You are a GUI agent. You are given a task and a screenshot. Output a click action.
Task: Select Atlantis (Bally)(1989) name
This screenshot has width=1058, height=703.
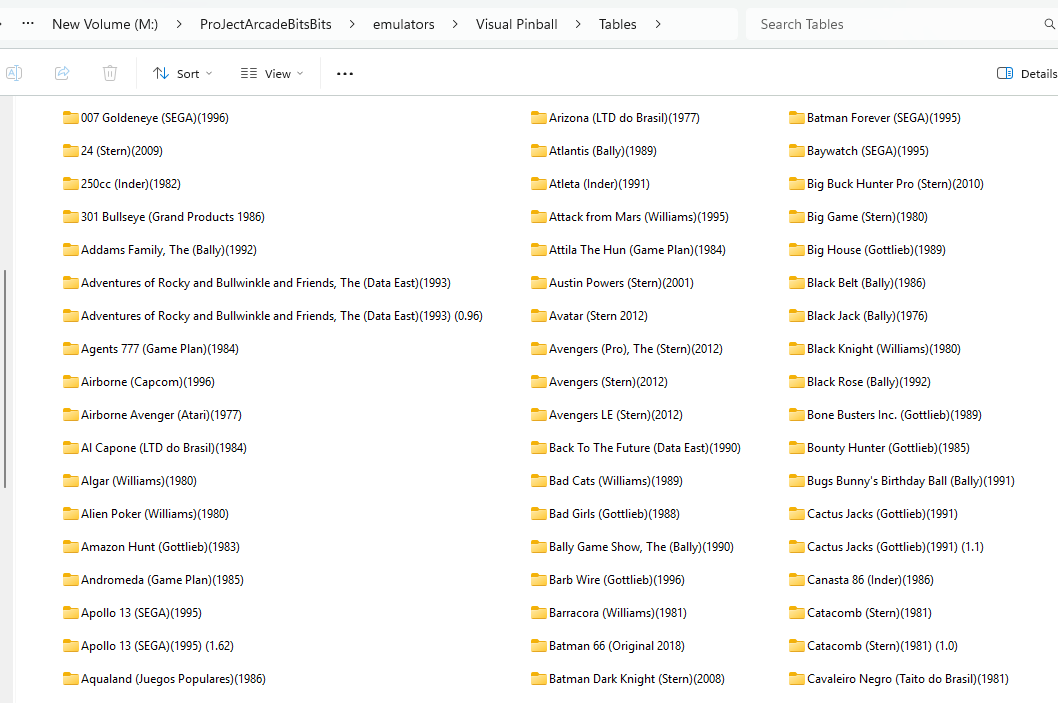pos(603,150)
